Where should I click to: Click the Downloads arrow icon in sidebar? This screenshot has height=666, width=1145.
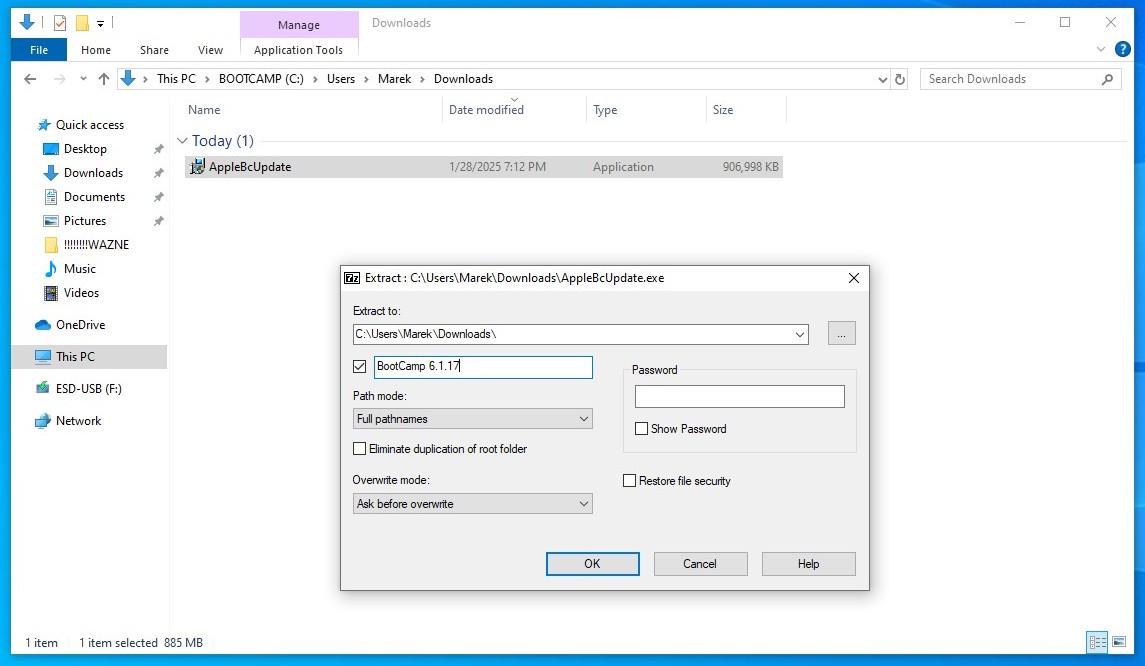[x=50, y=173]
